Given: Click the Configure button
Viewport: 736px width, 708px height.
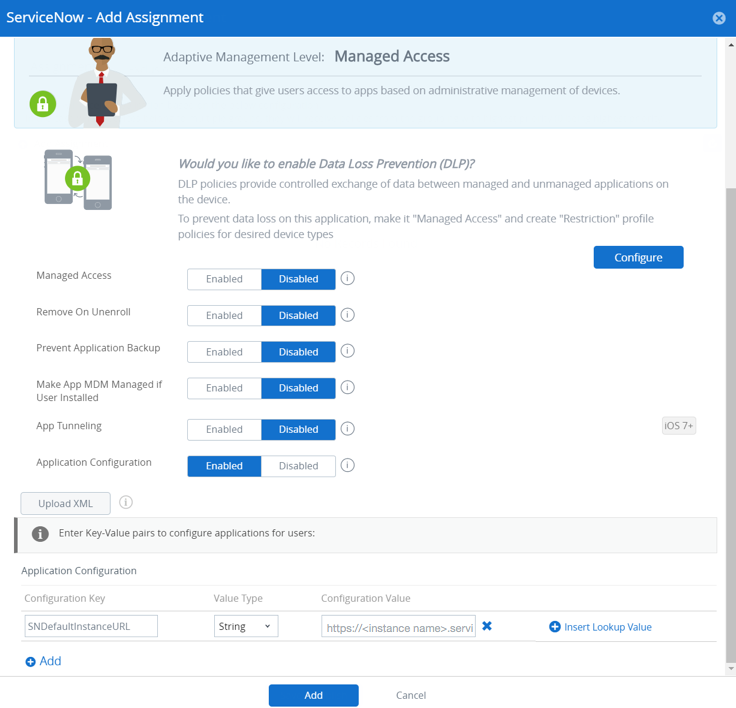Looking at the screenshot, I should [638, 257].
